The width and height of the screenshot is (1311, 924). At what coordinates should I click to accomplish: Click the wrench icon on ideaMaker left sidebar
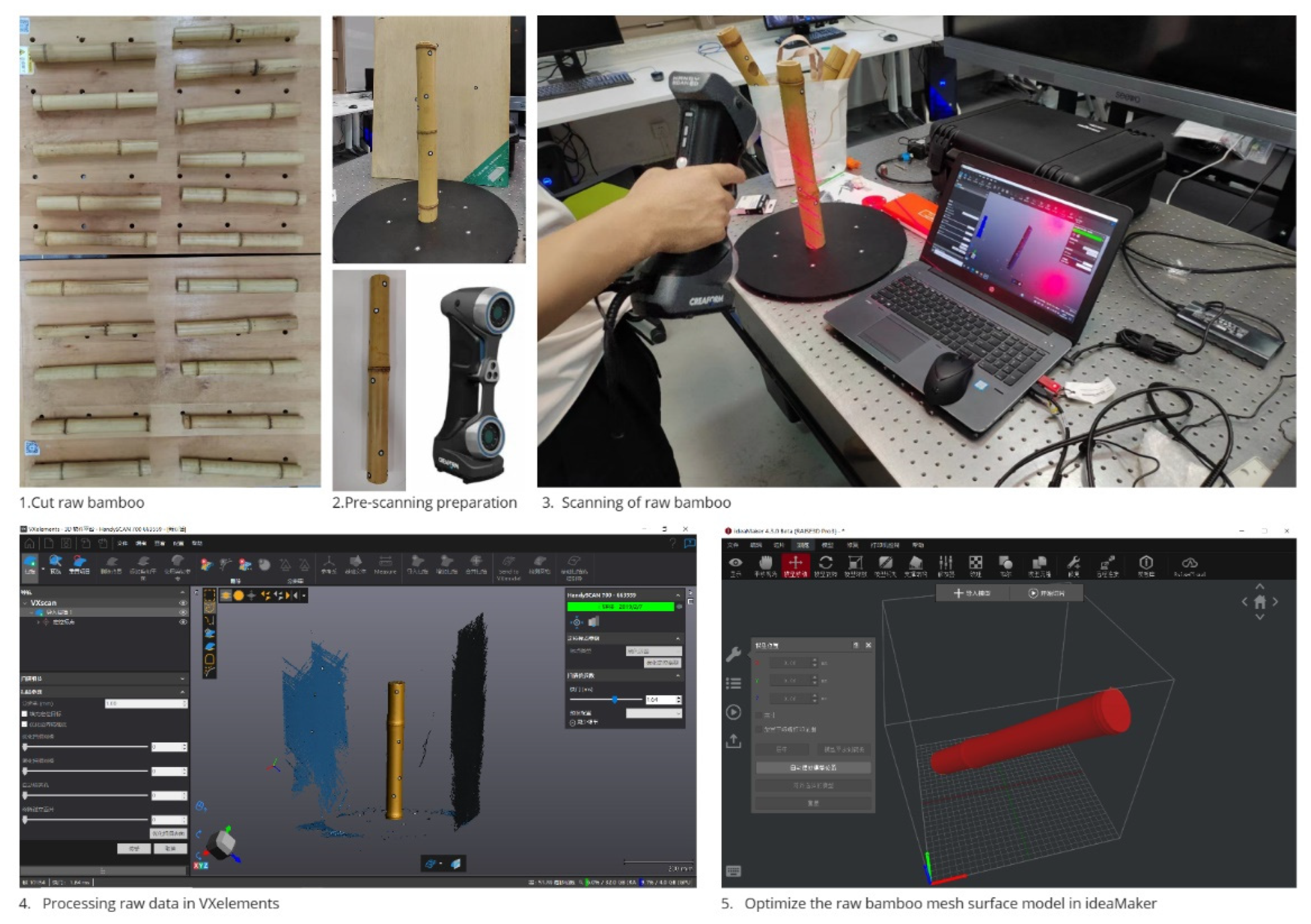point(734,654)
